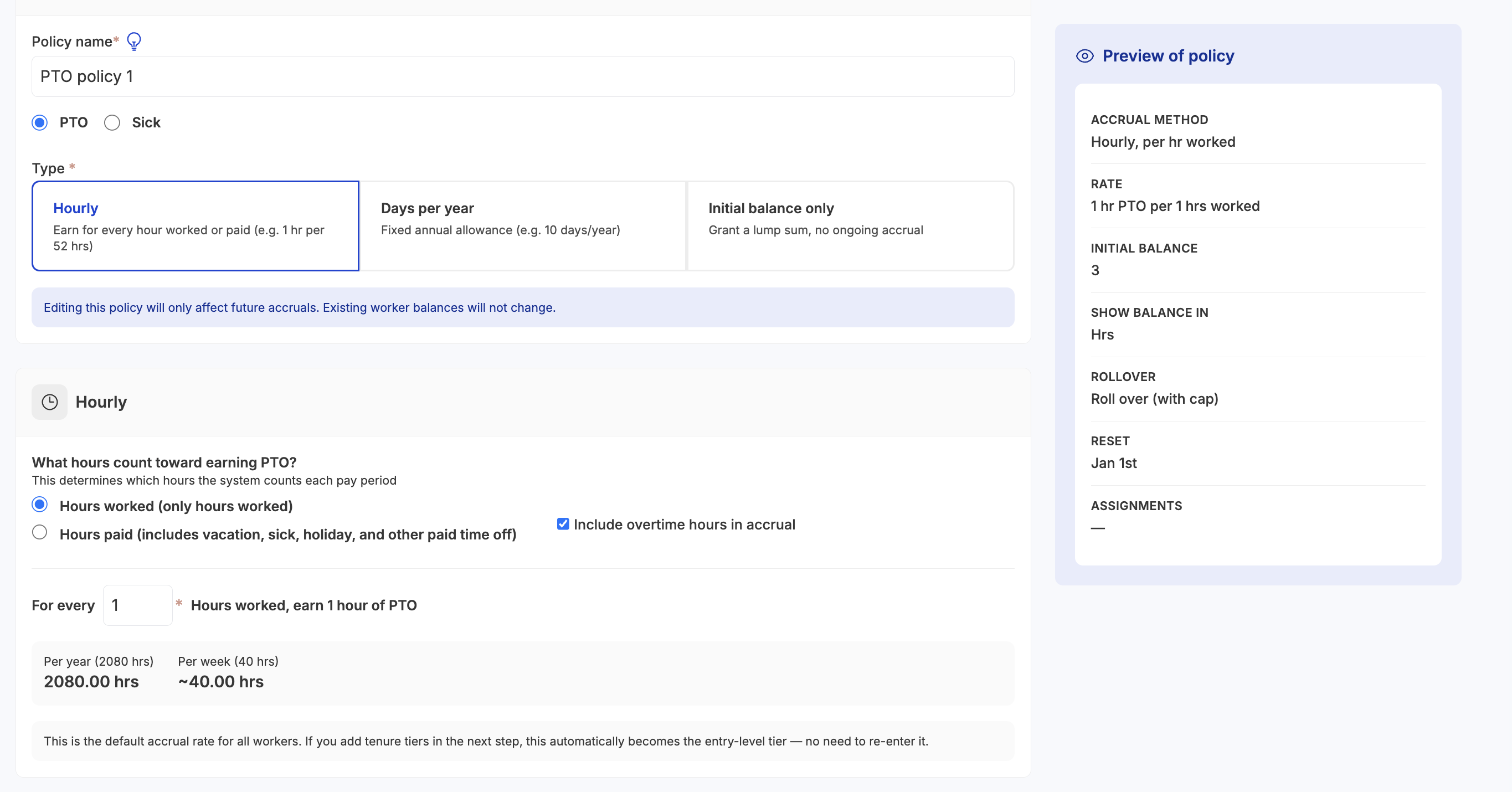Click the Preview of policy heading
1512x792 pixels.
[x=1168, y=56]
